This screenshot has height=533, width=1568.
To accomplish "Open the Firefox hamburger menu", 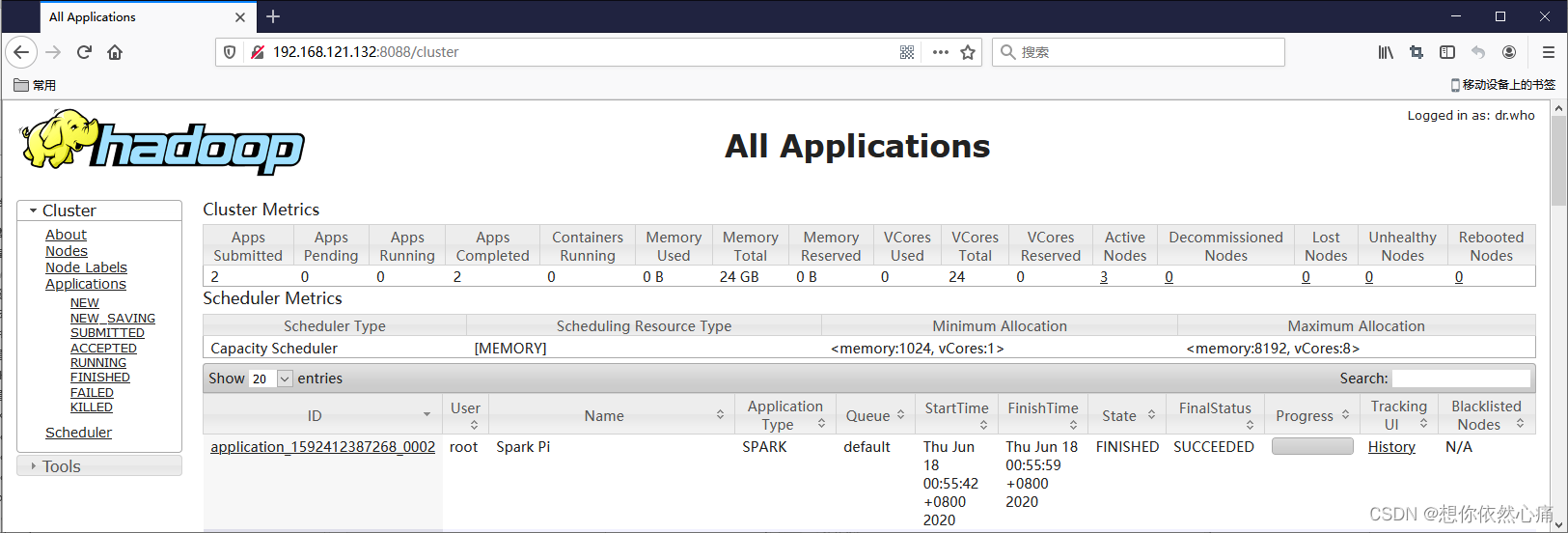I will click(1549, 52).
